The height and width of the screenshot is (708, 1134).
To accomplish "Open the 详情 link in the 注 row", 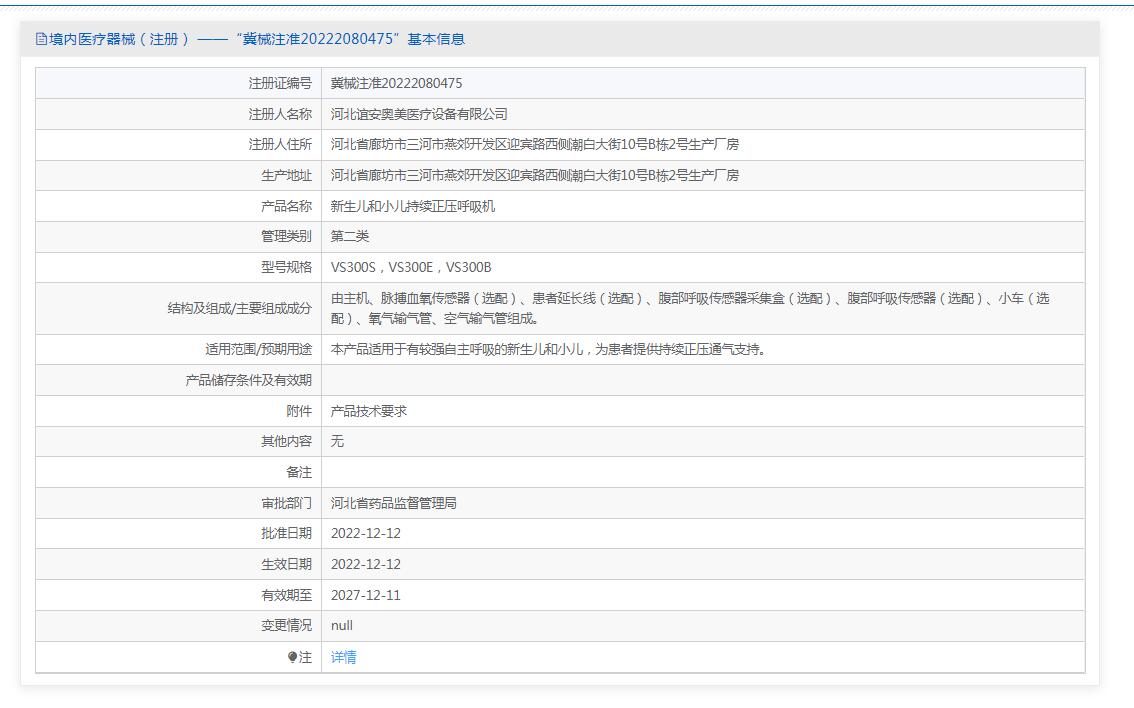I will (344, 657).
